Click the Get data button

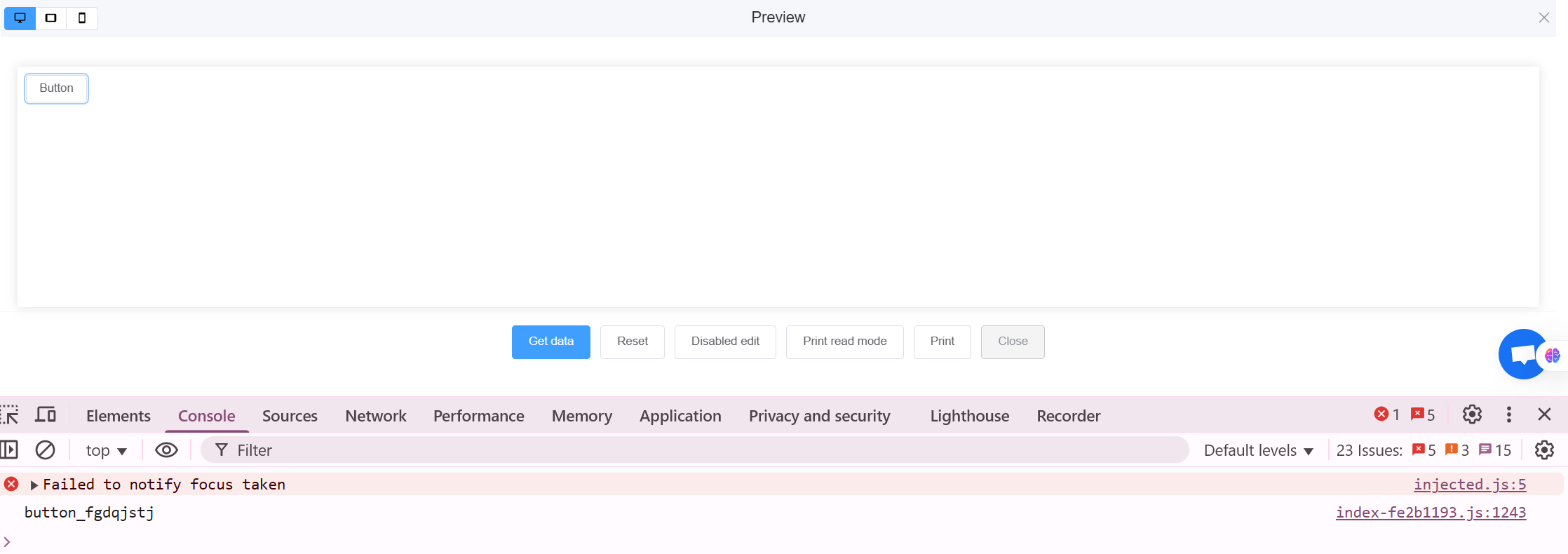(550, 342)
